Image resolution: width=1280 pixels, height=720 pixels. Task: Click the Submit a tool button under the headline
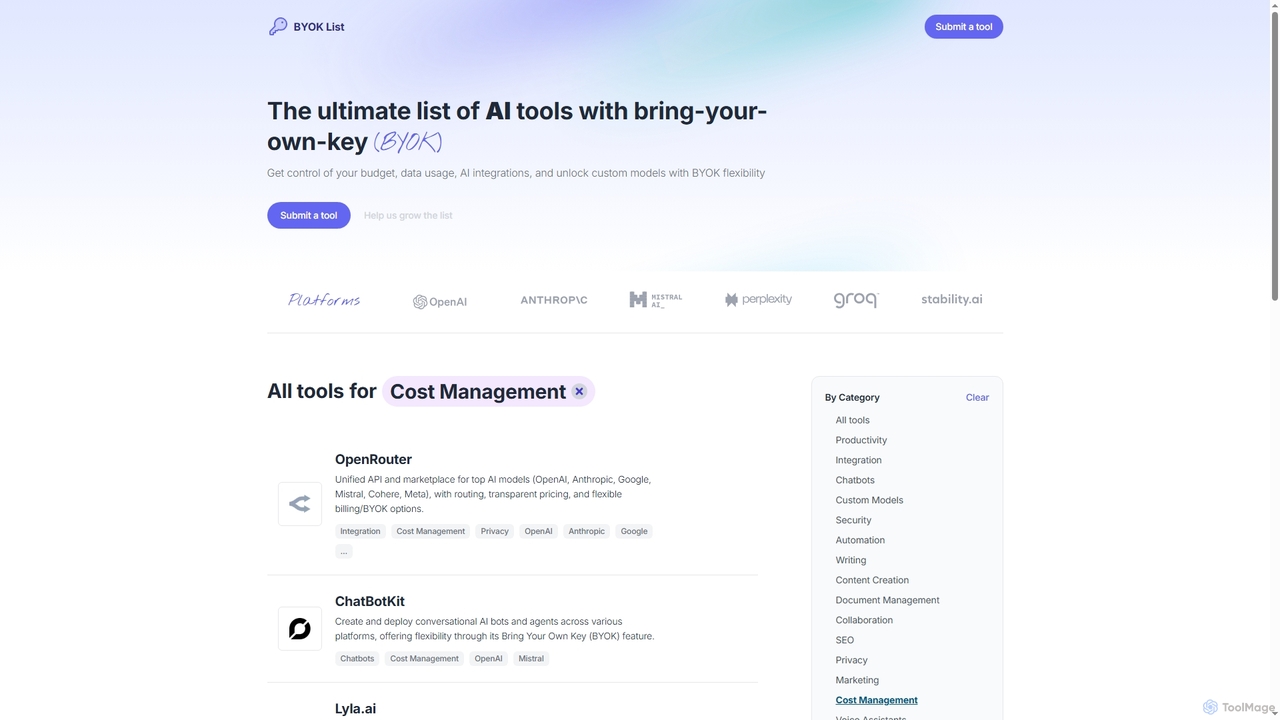(x=309, y=215)
